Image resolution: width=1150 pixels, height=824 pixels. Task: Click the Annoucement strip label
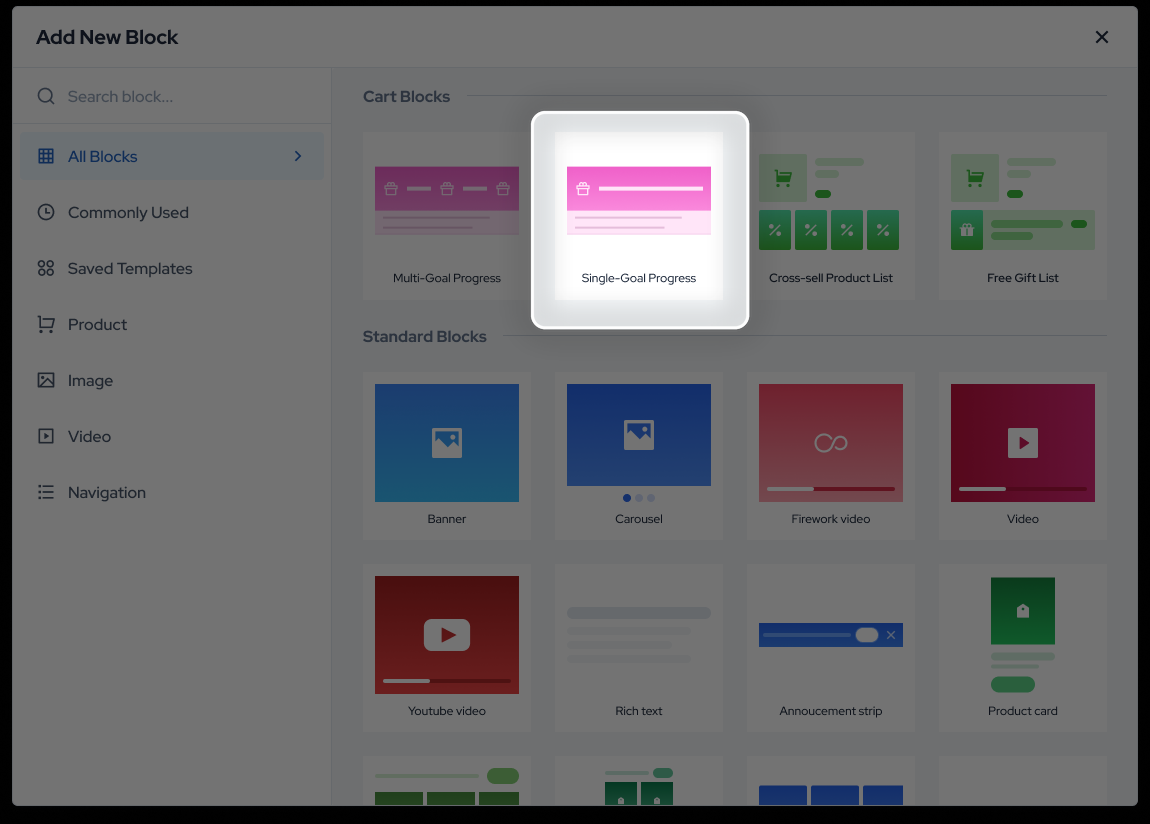tap(831, 711)
